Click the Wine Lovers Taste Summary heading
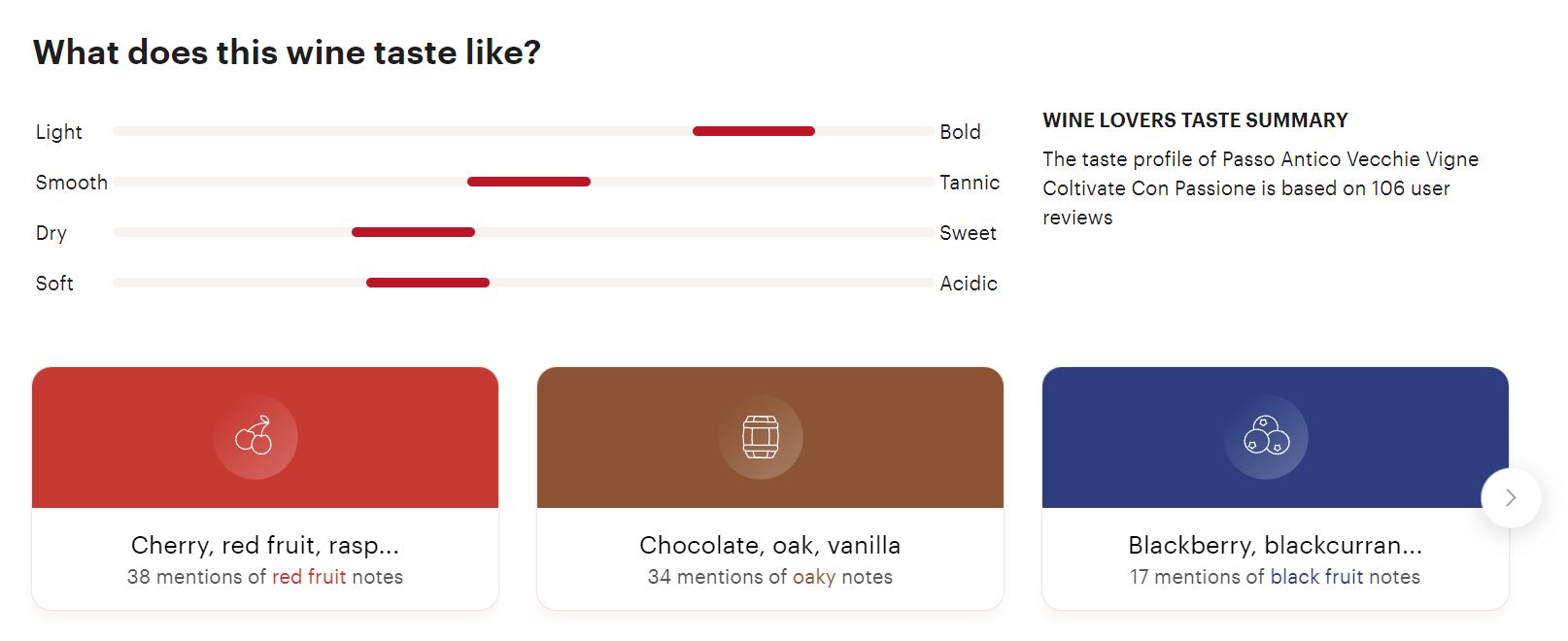 (x=1195, y=120)
